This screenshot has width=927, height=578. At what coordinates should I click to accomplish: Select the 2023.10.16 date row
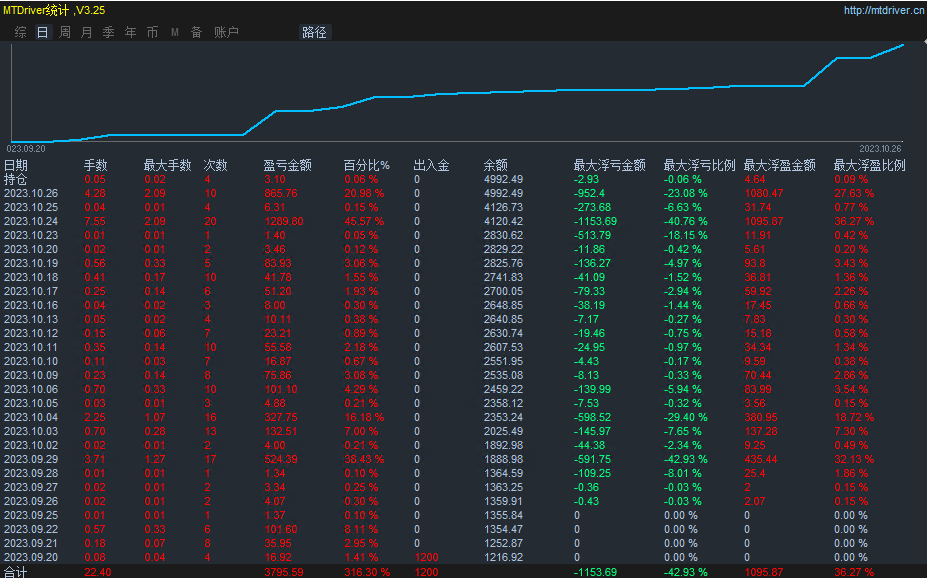coord(31,306)
